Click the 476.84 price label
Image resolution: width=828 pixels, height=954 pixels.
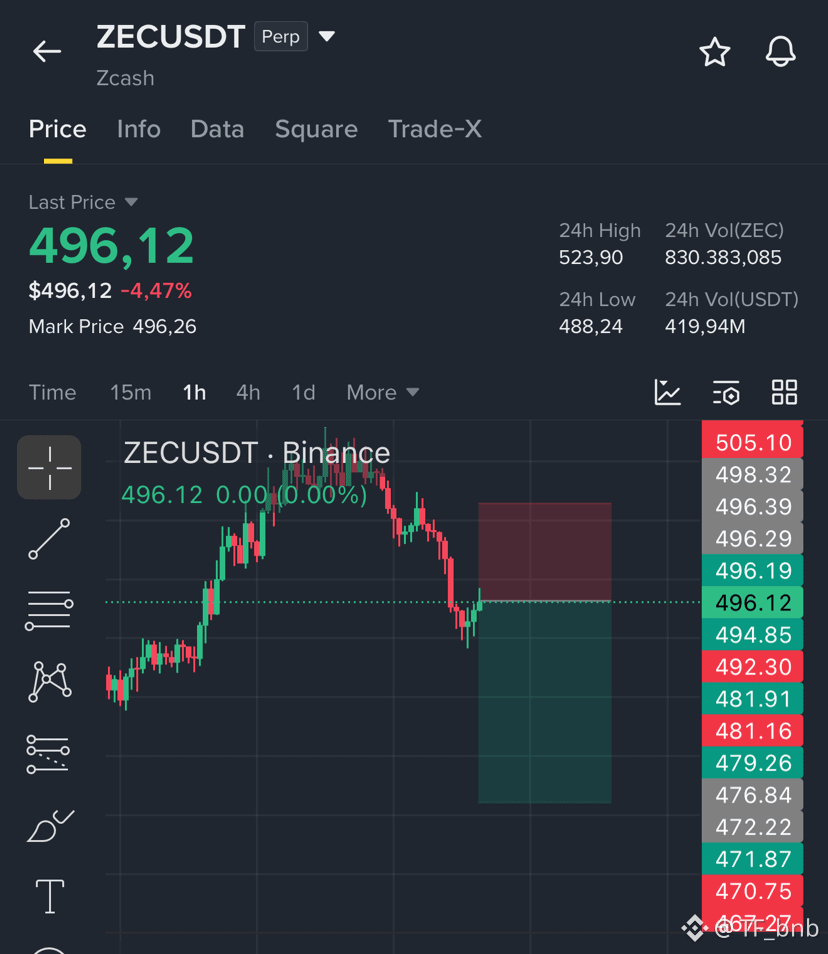[x=753, y=795]
